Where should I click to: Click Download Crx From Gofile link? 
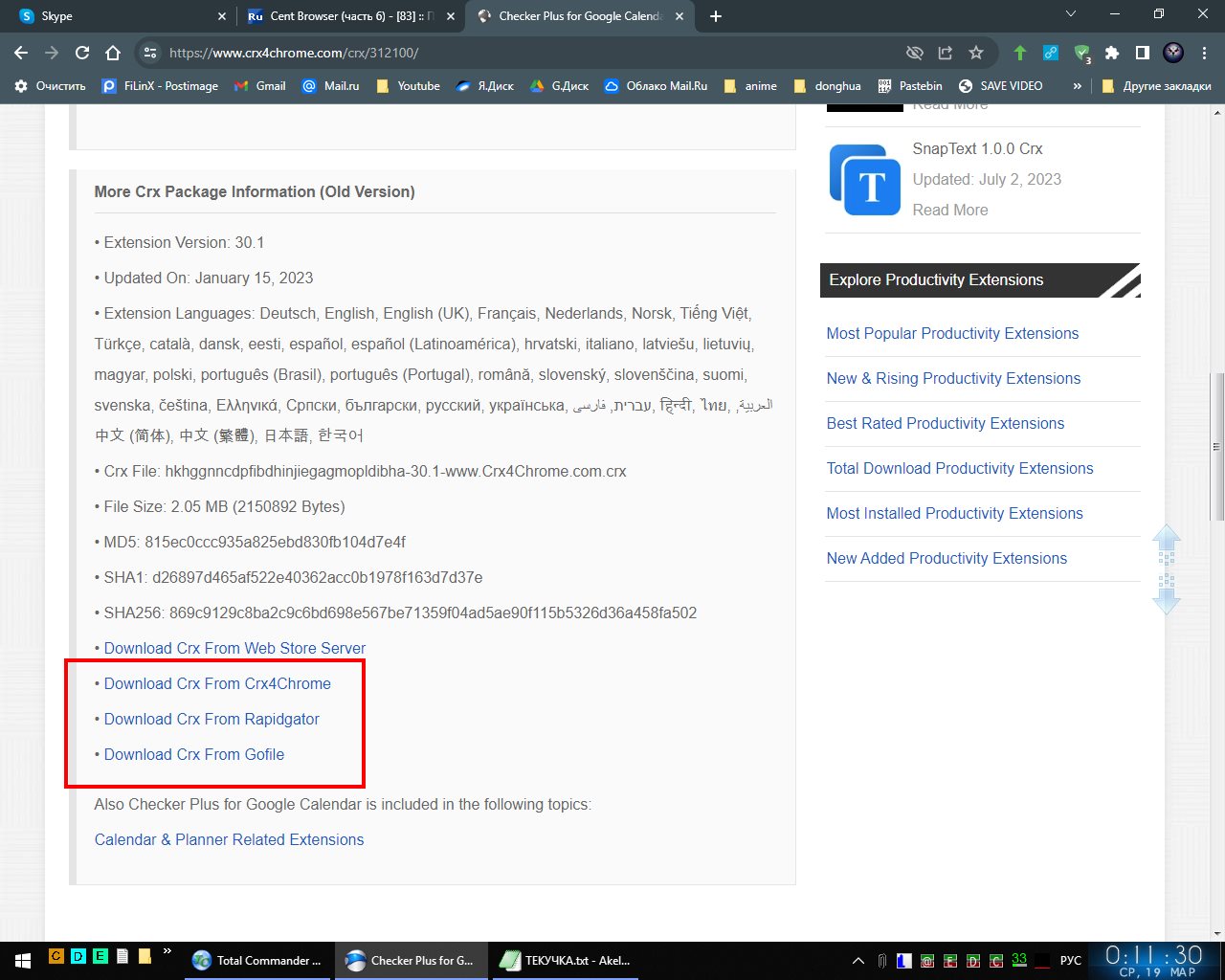[x=194, y=754]
